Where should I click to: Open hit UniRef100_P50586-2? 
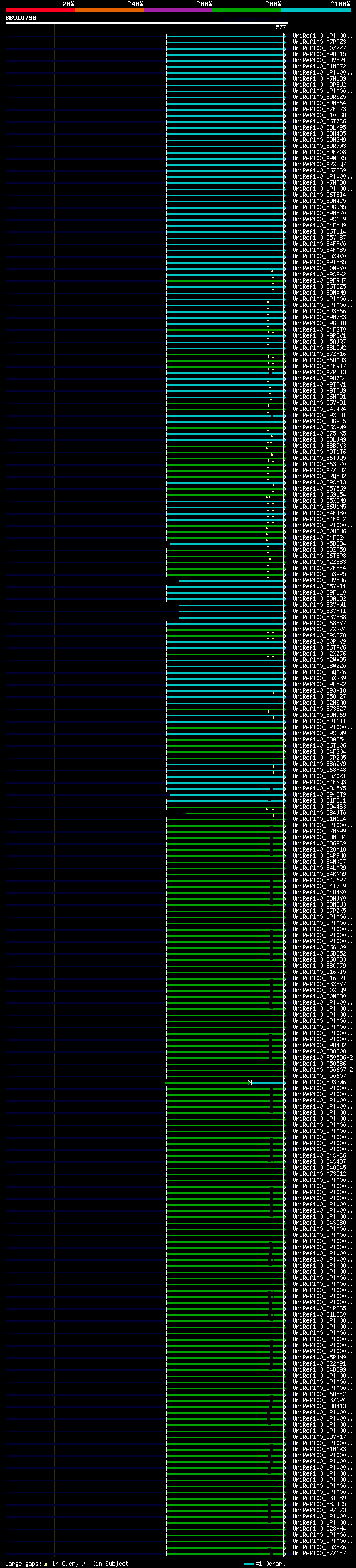pyautogui.click(x=323, y=1057)
